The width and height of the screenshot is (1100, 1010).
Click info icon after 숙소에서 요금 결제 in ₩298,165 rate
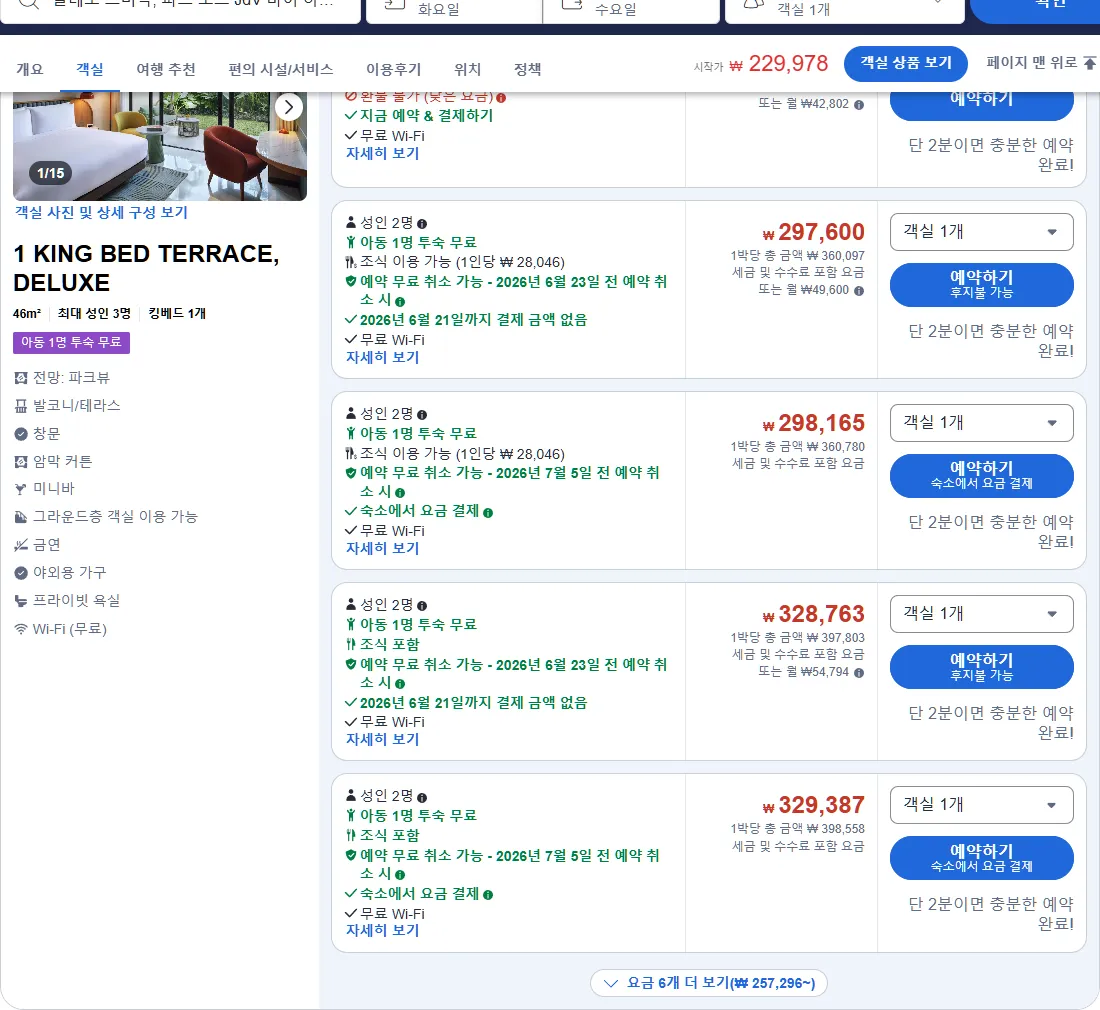point(488,513)
